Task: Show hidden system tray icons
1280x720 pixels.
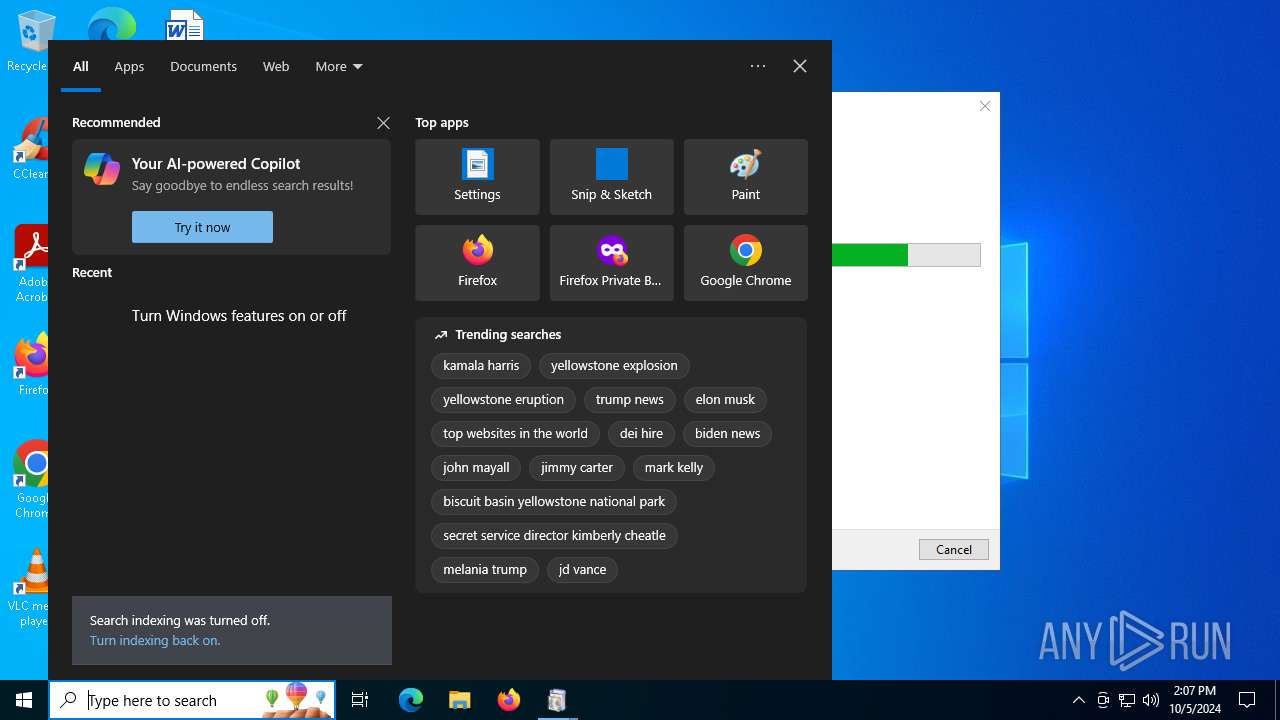Action: click(1078, 700)
